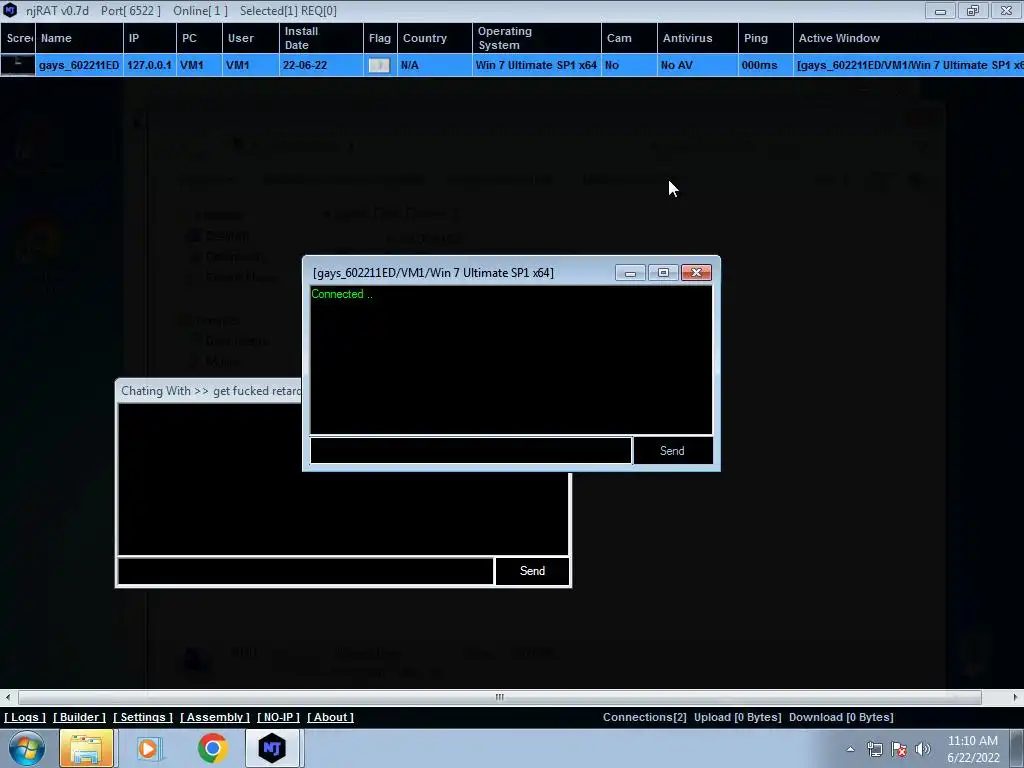Focus the message input in the front chat window
The width and height of the screenshot is (1024, 768).
pyautogui.click(x=471, y=451)
